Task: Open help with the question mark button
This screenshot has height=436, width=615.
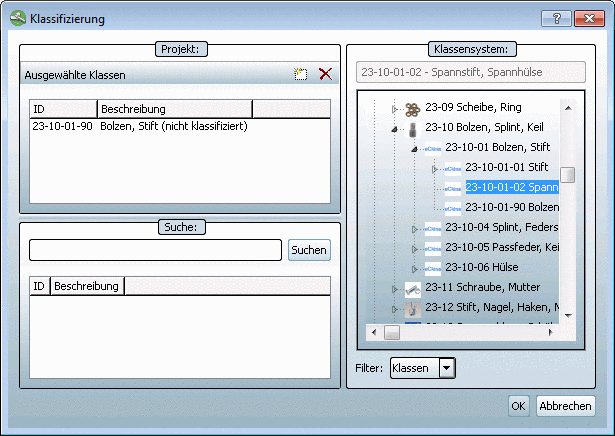Action: pos(556,18)
